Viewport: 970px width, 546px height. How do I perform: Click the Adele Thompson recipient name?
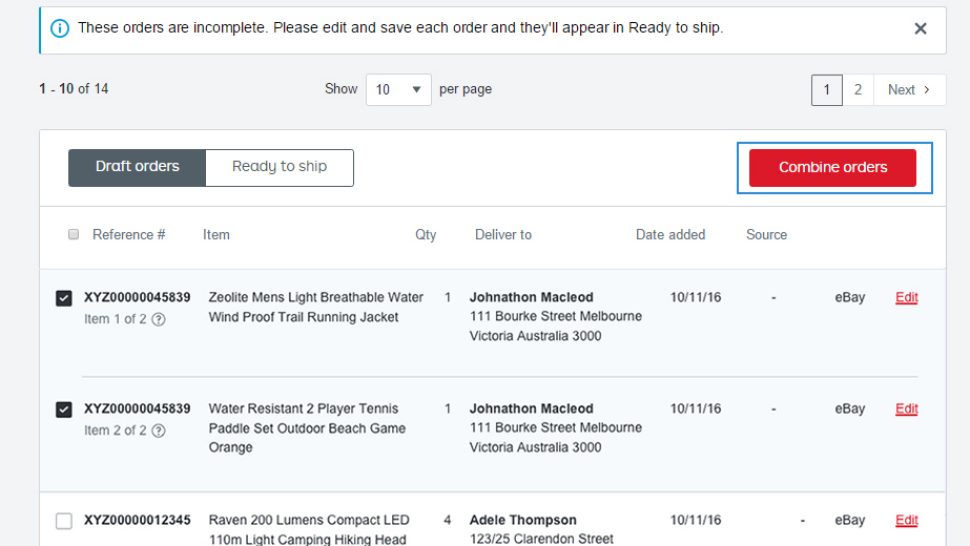click(x=523, y=519)
